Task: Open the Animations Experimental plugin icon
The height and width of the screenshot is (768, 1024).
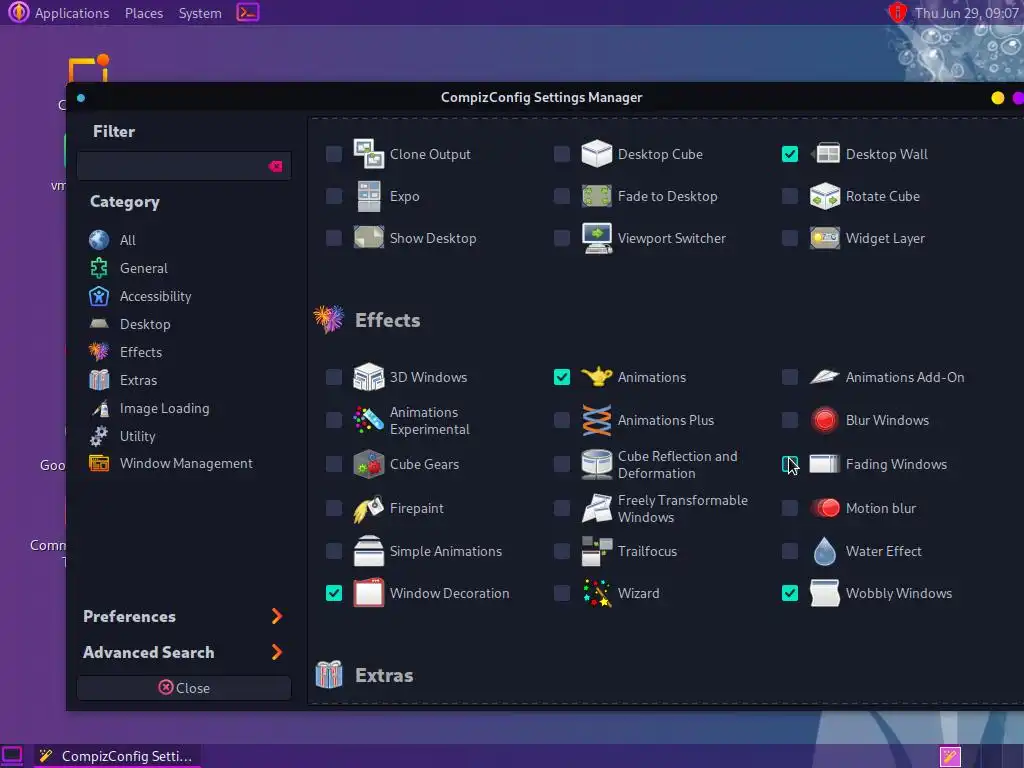Action: click(x=368, y=420)
